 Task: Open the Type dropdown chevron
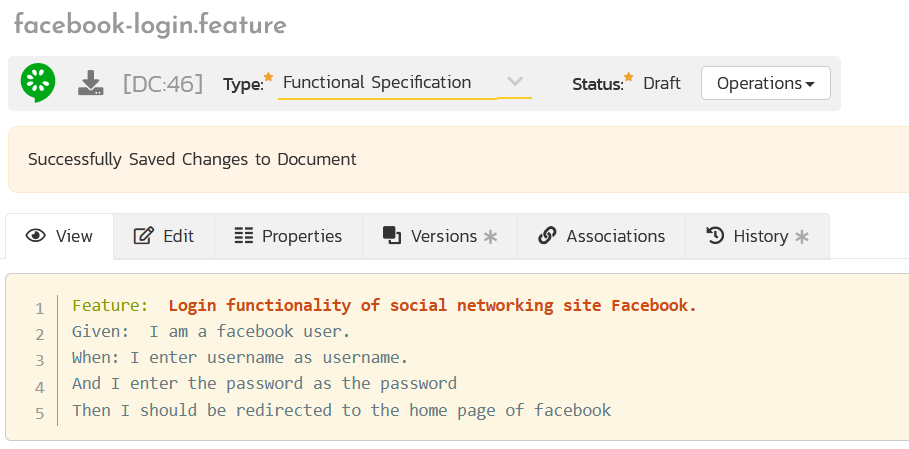515,82
